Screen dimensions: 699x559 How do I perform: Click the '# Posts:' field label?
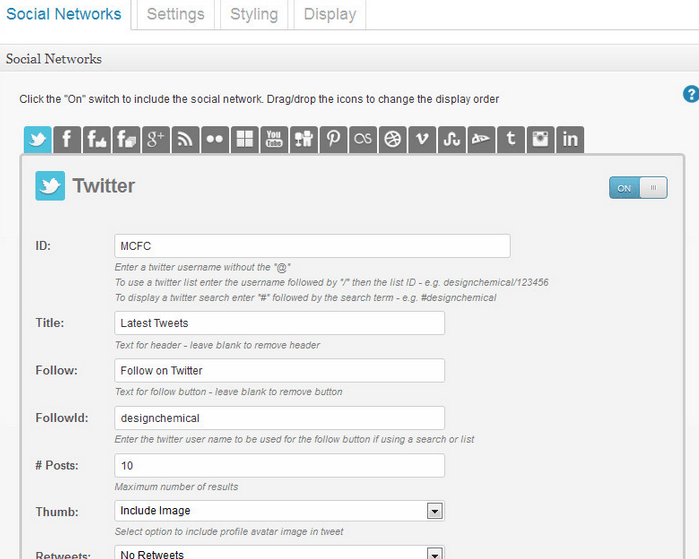pyautogui.click(x=57, y=465)
